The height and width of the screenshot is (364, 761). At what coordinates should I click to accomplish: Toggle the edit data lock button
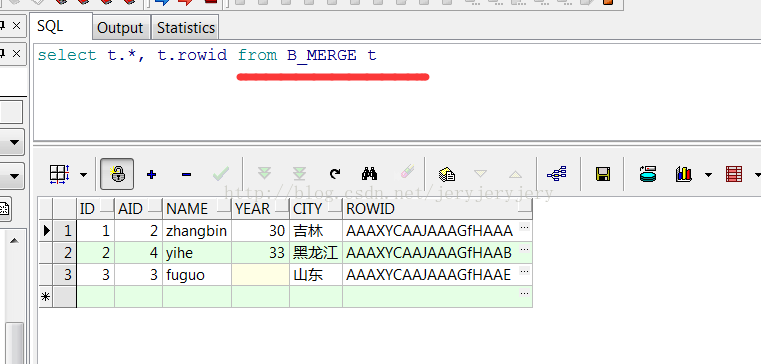(x=117, y=174)
